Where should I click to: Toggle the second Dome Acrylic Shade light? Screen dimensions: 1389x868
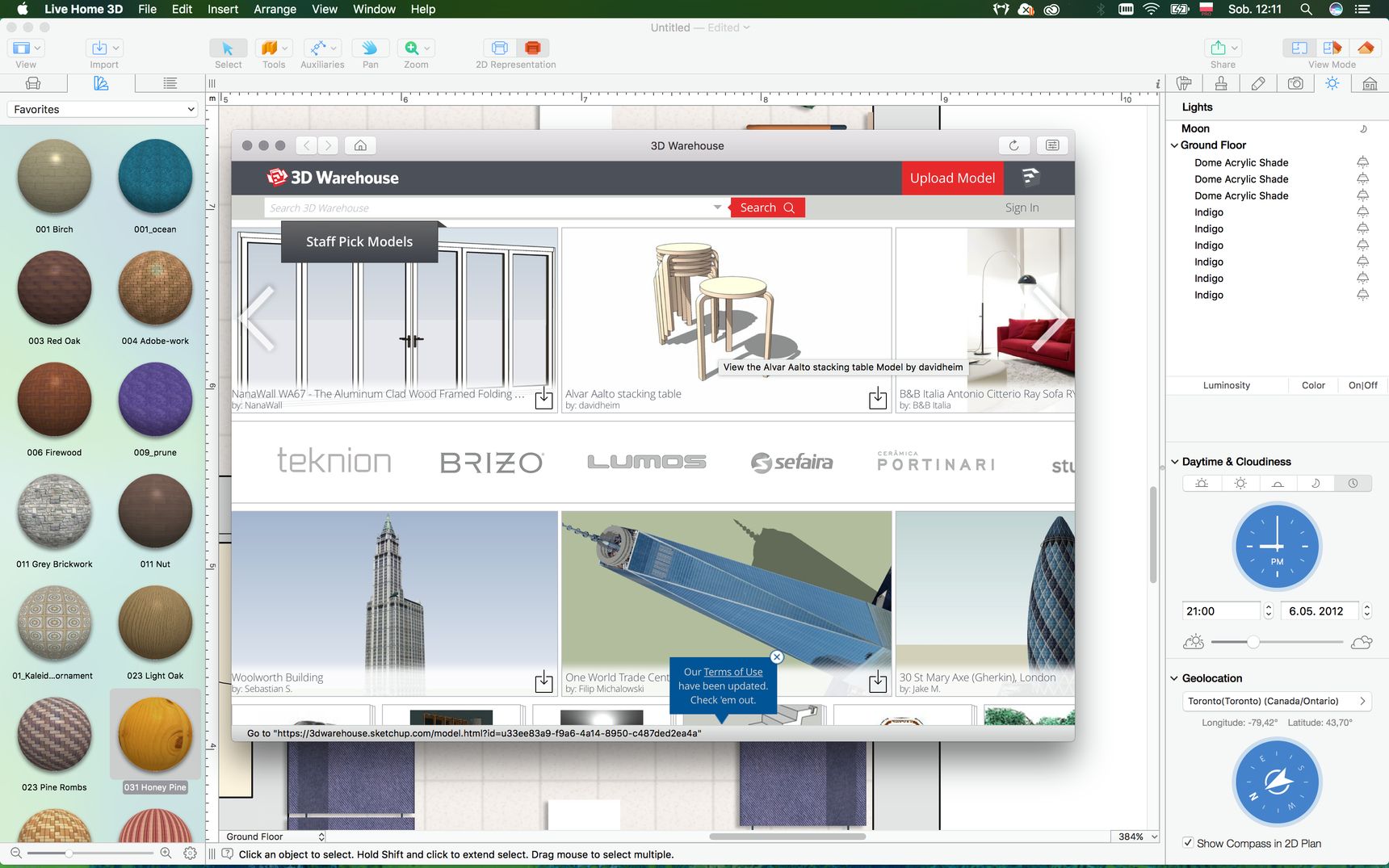[x=1362, y=179]
